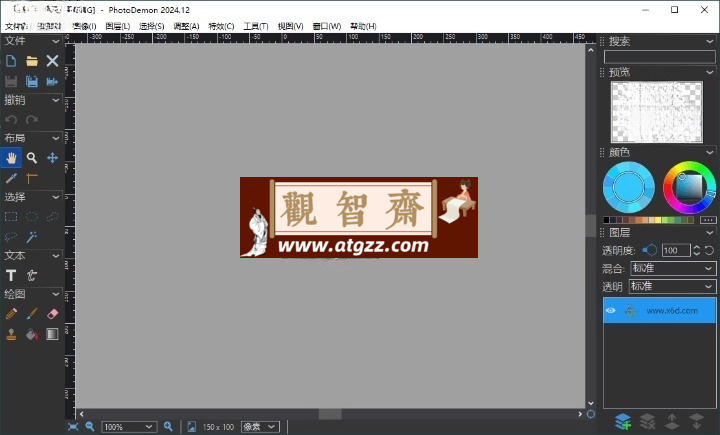
Task: Select the color picker eyedropper tool
Action: pyautogui.click(x=11, y=178)
